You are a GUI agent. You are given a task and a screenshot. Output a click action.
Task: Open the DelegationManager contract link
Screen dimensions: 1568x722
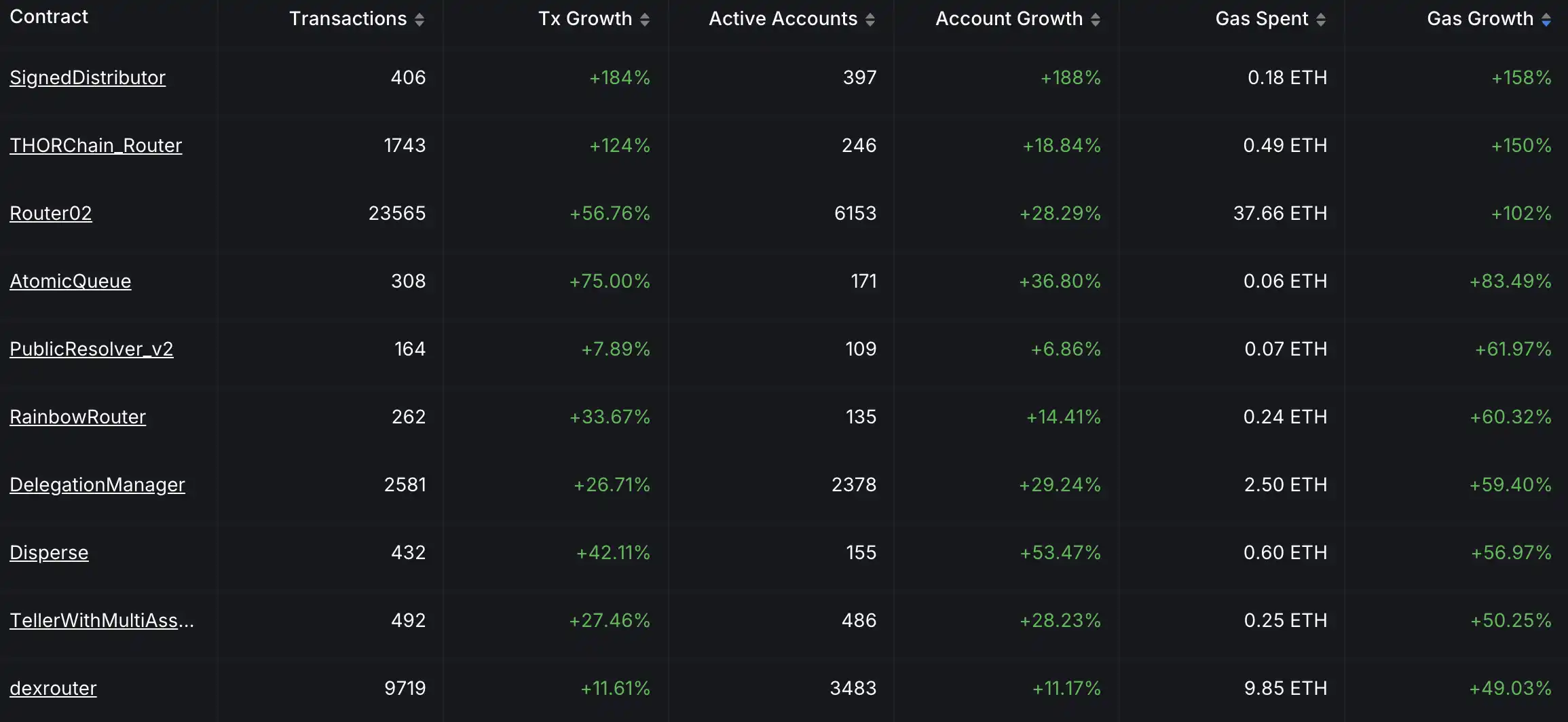[x=97, y=485]
